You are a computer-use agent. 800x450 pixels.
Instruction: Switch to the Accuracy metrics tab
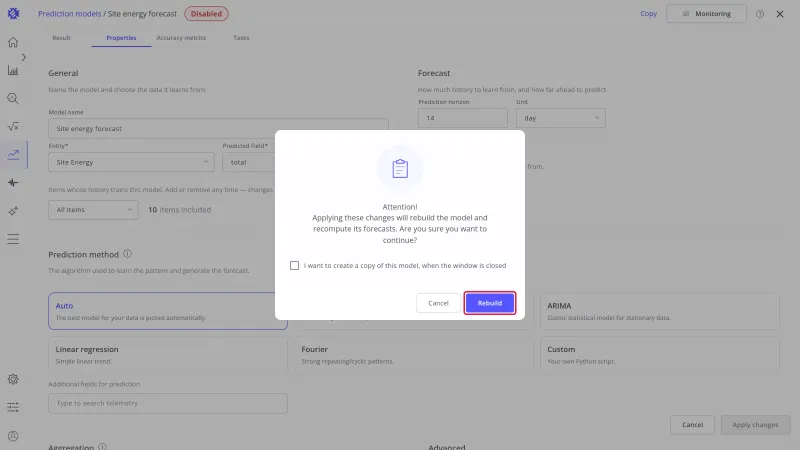(181, 38)
